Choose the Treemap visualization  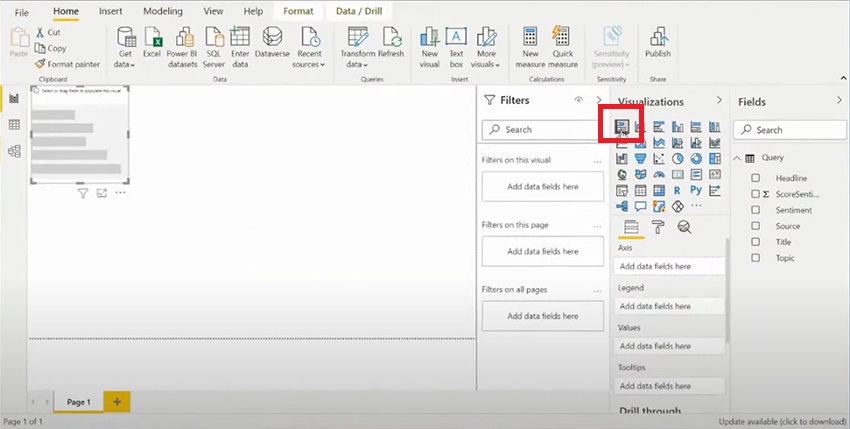(x=715, y=158)
